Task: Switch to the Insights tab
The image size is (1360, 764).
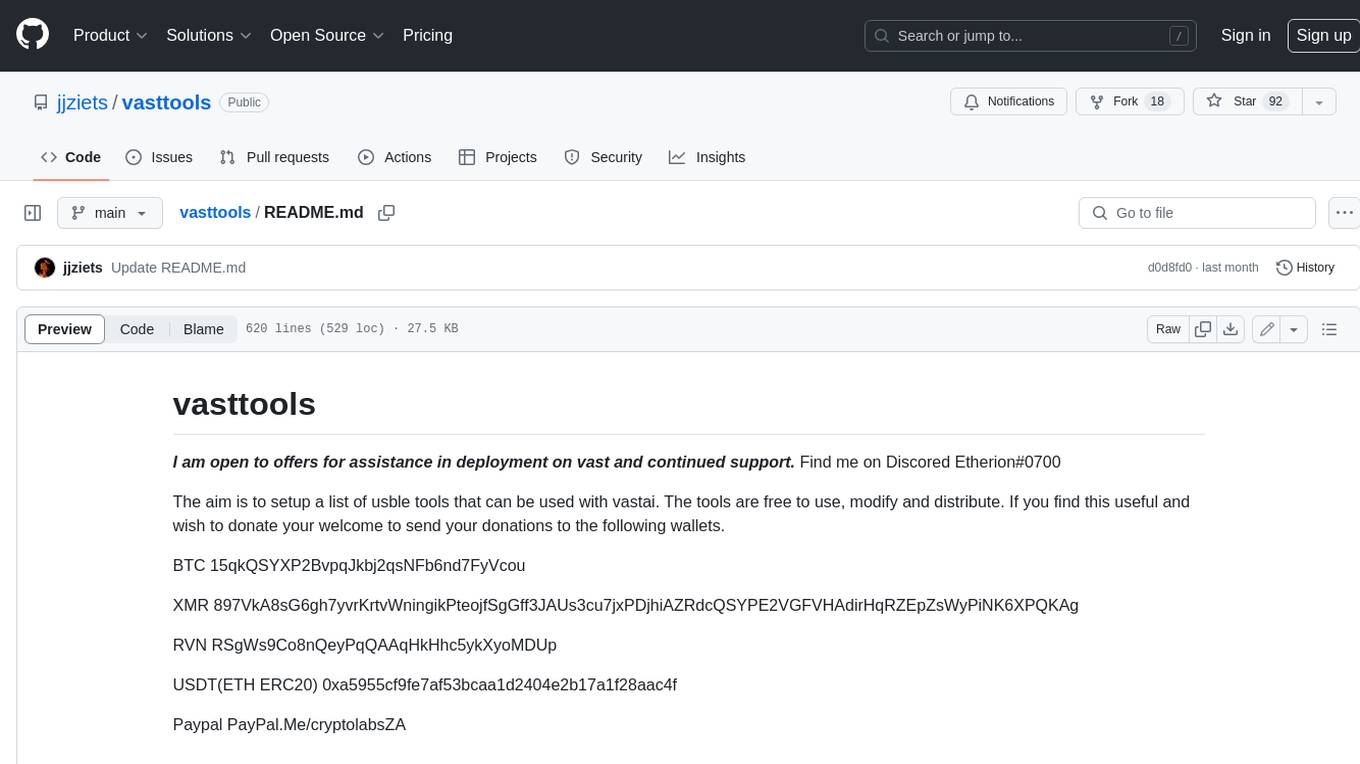Action: tap(707, 157)
